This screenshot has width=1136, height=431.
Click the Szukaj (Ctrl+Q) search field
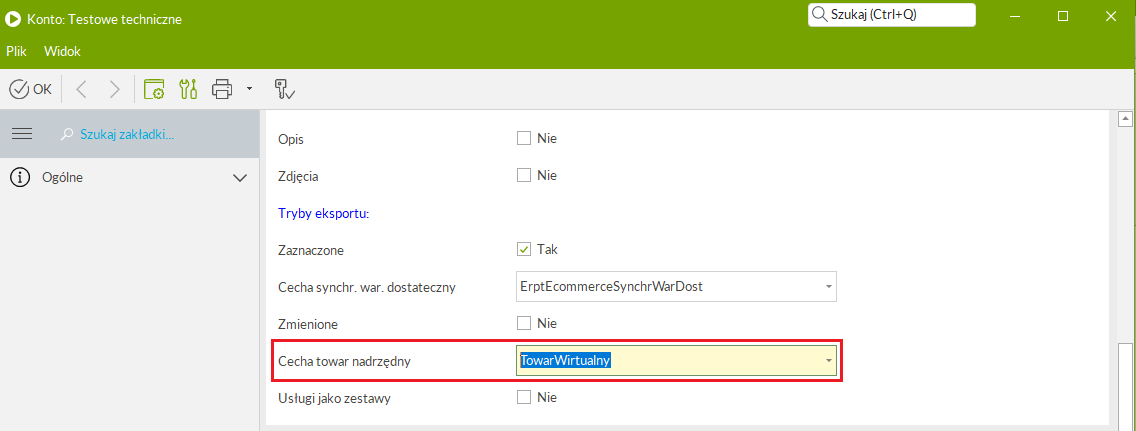892,14
